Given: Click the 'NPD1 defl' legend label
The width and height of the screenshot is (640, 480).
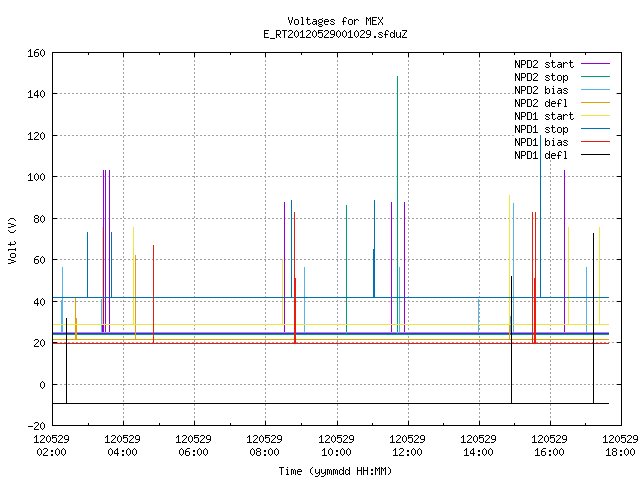Looking at the screenshot, I should 541,155.
